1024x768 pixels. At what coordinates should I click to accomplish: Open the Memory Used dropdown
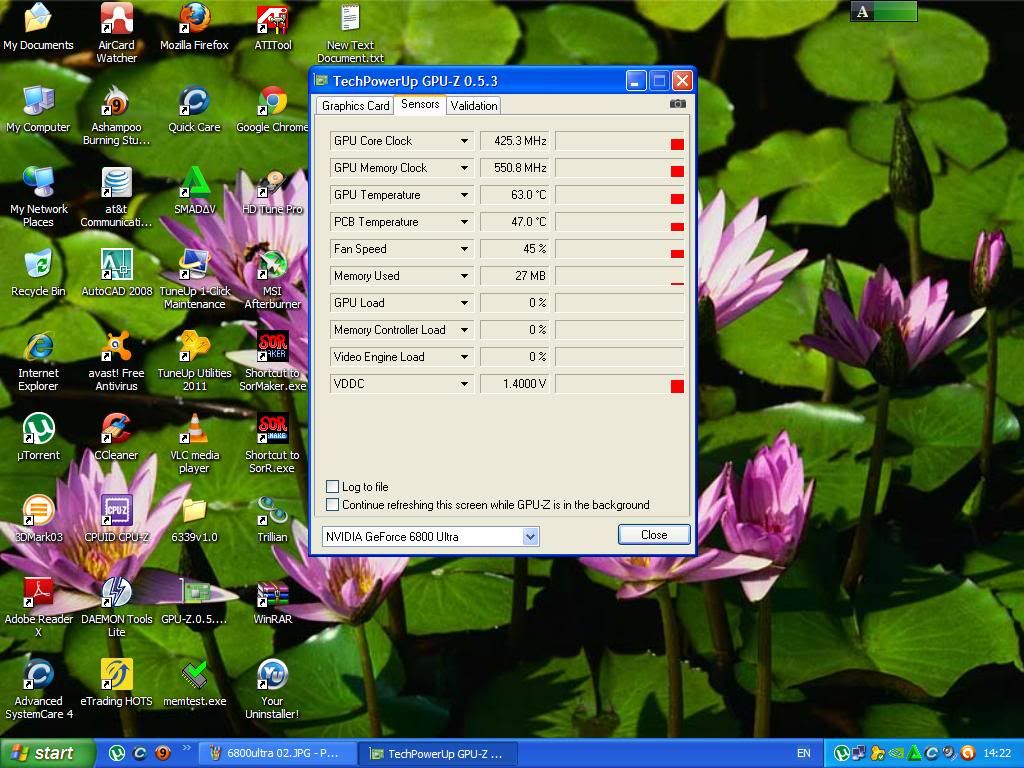click(464, 276)
